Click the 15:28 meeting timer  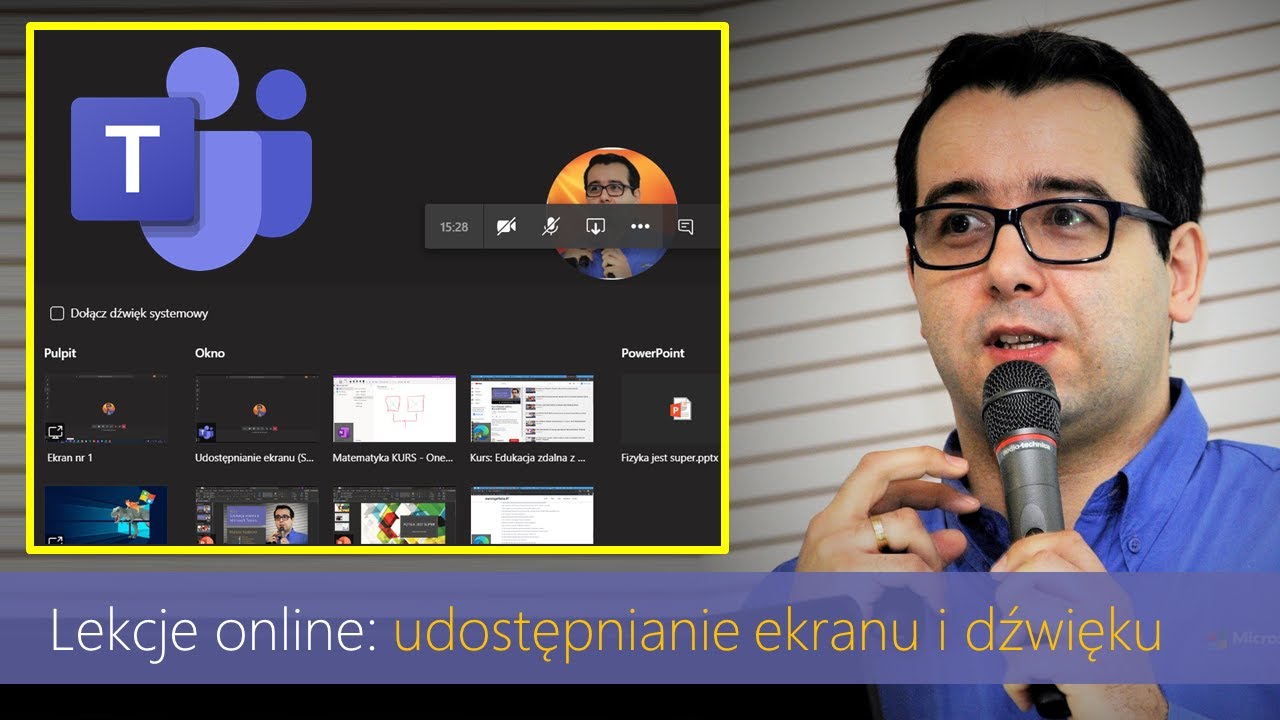(x=454, y=227)
